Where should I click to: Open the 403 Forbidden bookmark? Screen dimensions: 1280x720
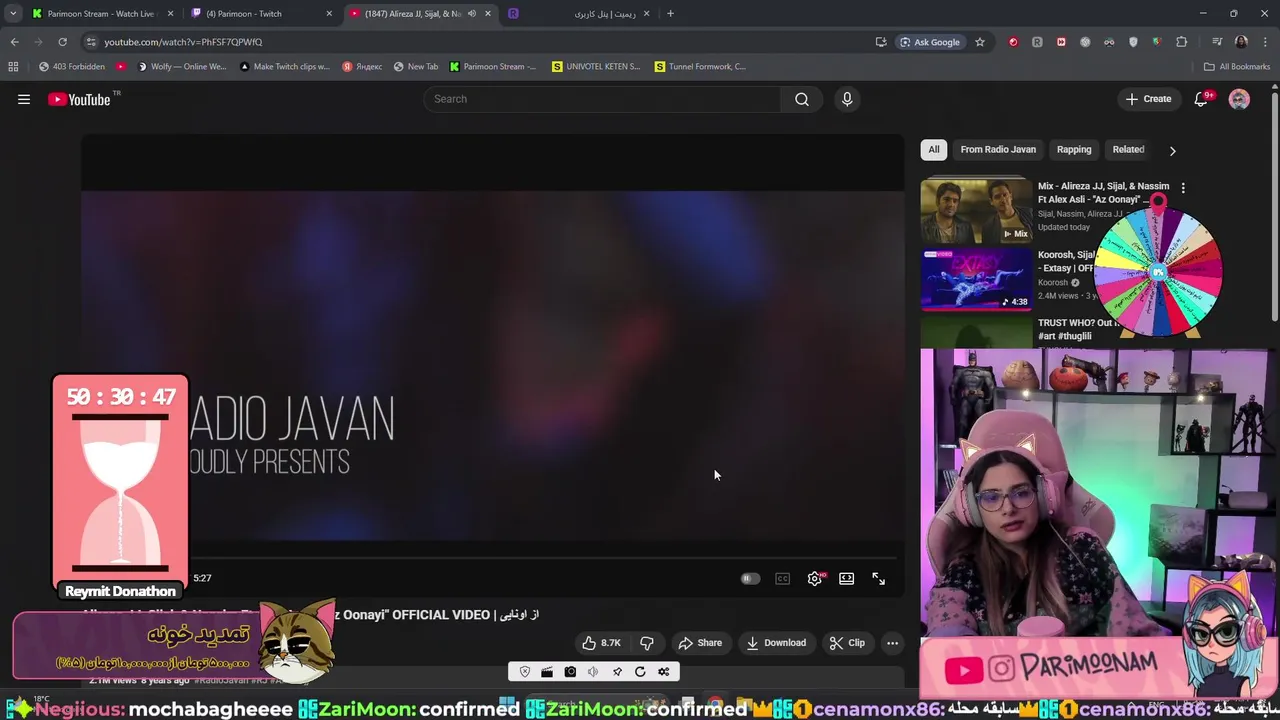click(72, 67)
